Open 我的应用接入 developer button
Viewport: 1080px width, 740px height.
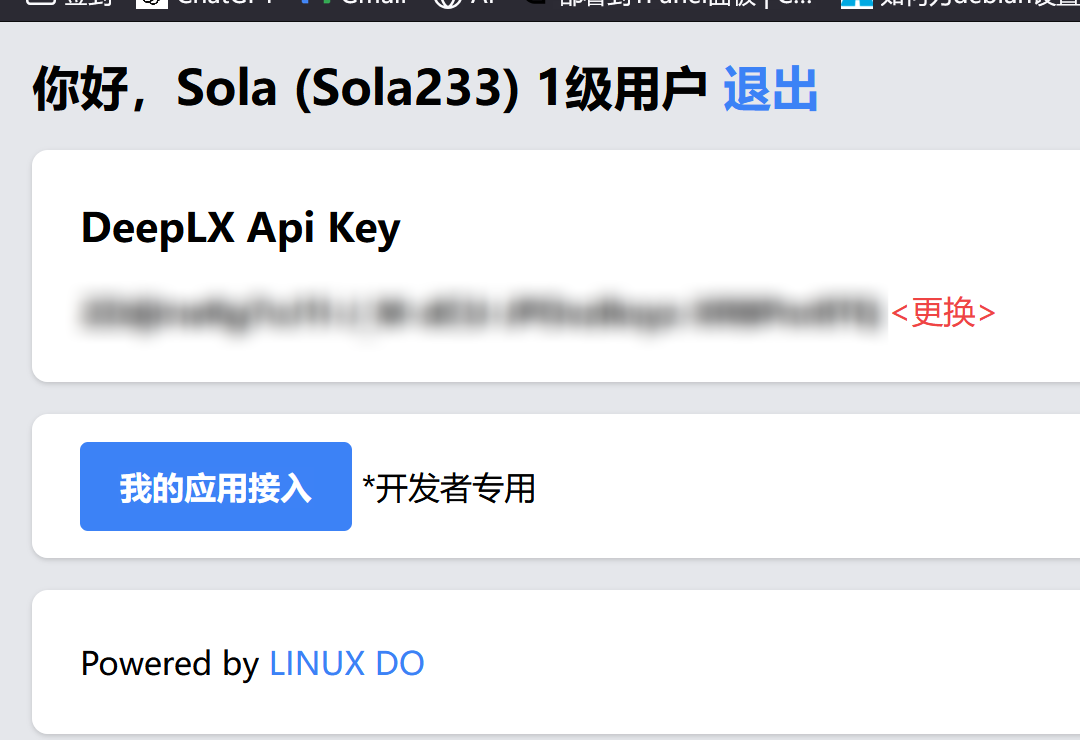216,486
